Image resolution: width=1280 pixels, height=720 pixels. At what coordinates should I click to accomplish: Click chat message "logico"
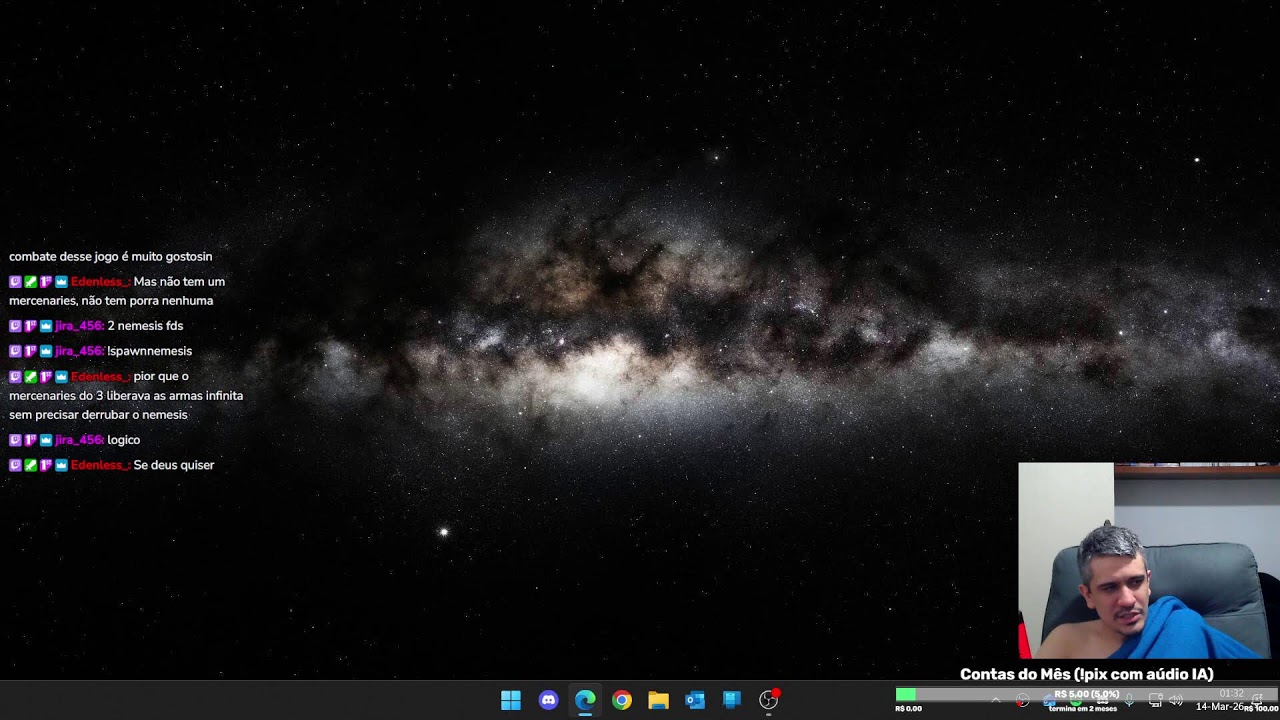pyautogui.click(x=123, y=440)
